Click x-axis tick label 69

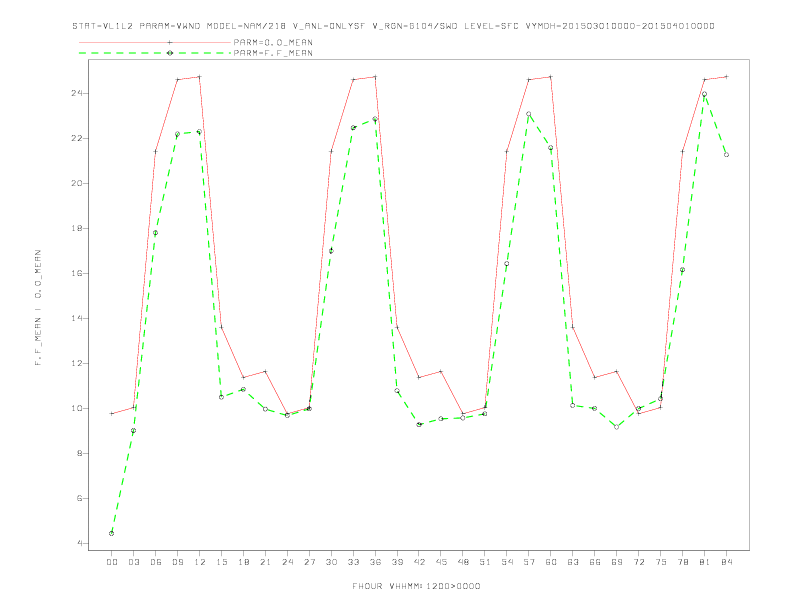pos(617,562)
